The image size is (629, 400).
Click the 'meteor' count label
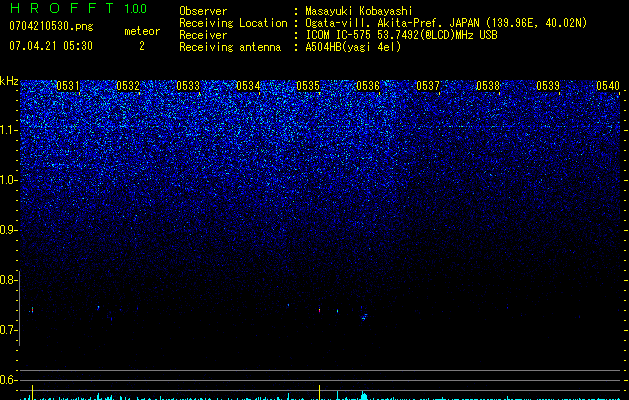point(142,31)
